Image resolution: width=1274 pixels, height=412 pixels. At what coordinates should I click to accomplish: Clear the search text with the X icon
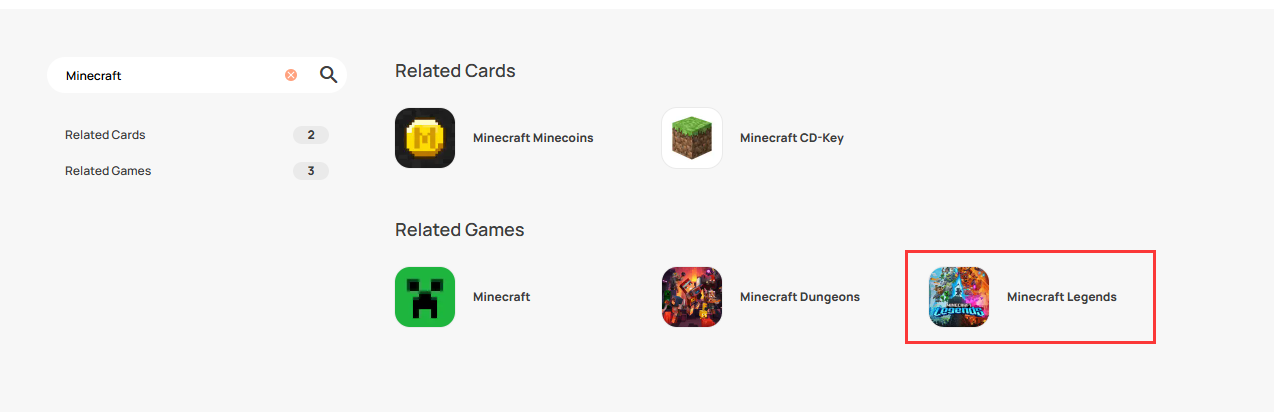pos(291,75)
